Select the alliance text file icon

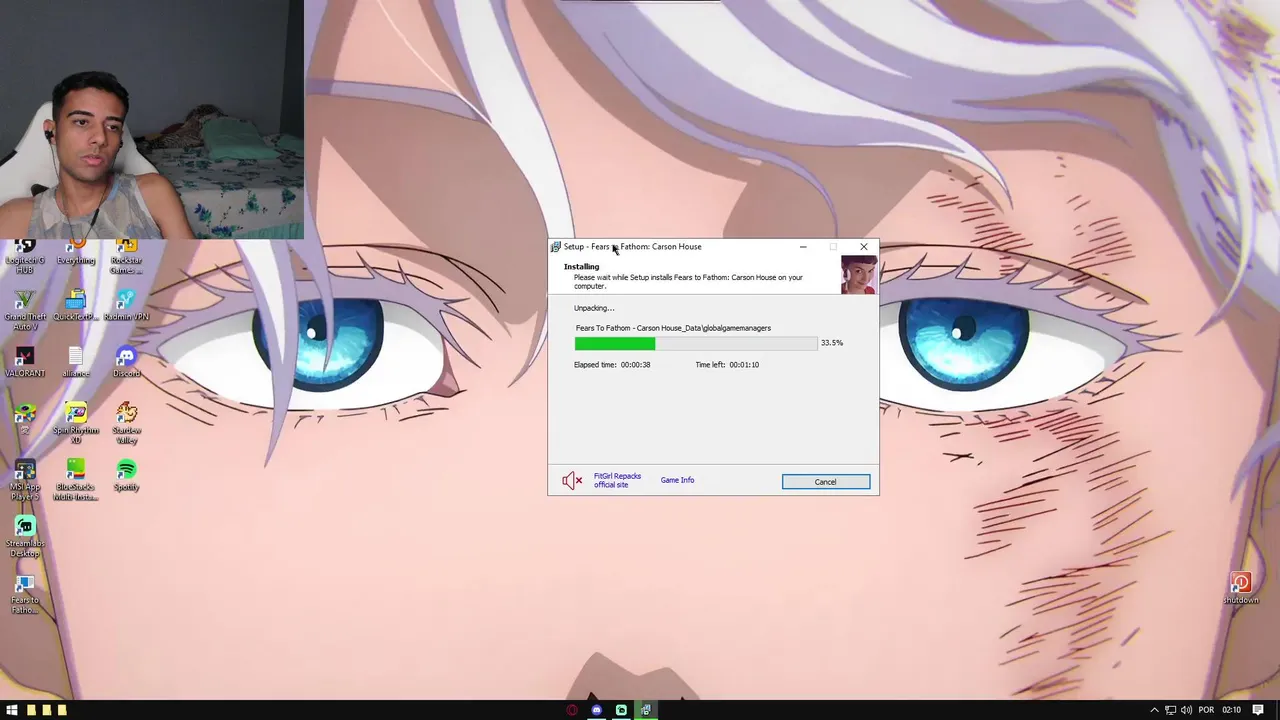tap(76, 362)
